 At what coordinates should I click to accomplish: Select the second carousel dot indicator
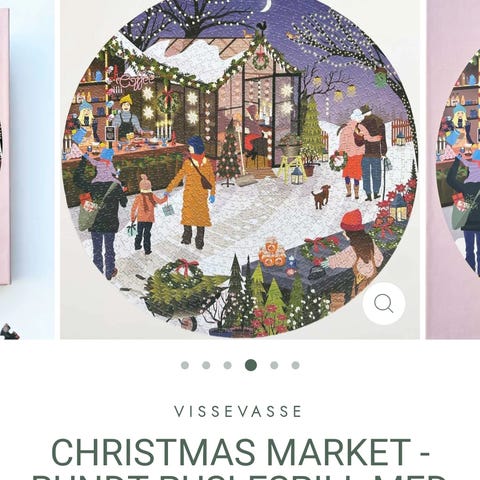point(206,365)
